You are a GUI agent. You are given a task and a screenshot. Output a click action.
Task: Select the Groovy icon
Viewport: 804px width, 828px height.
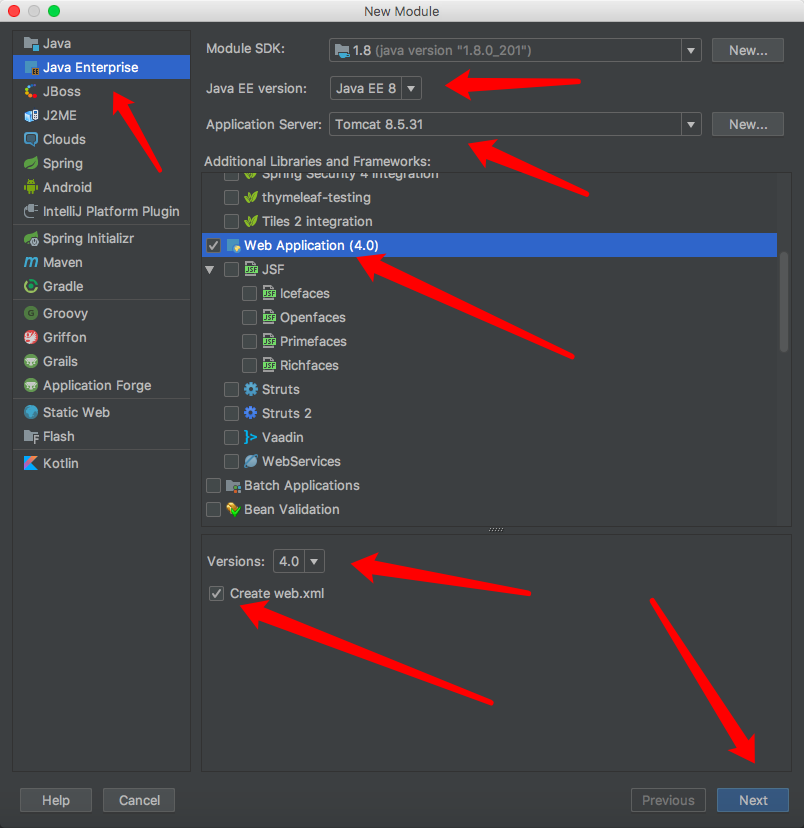(31, 313)
